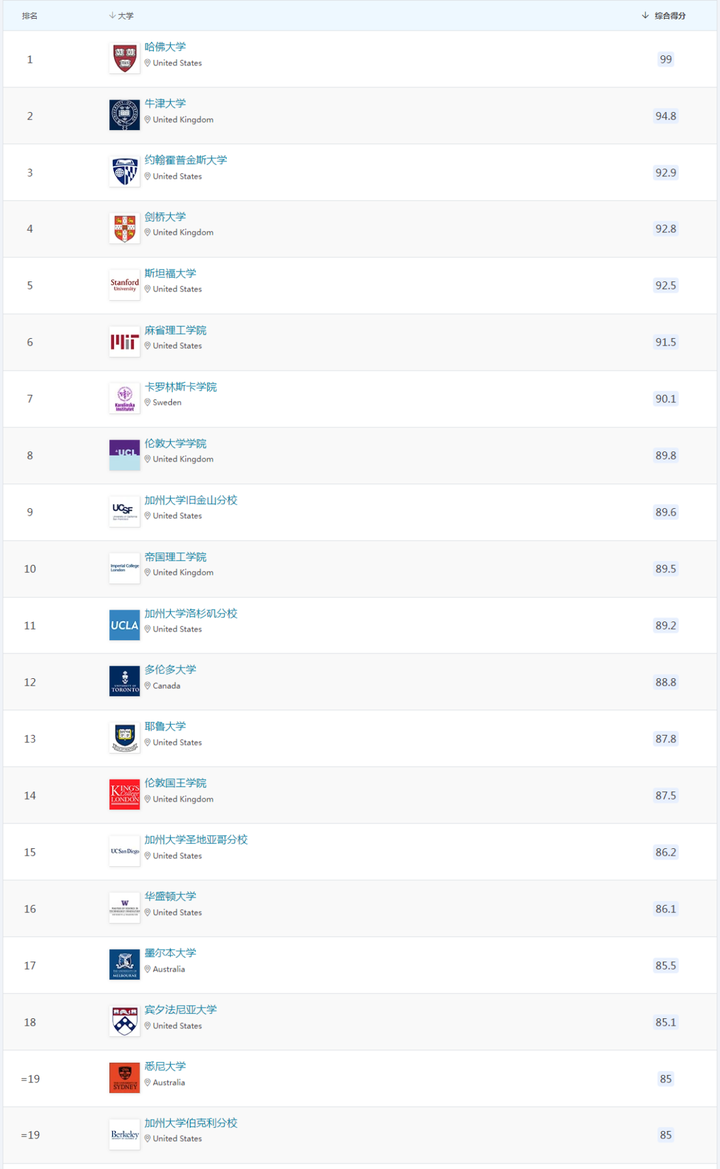
Task: Click the University of Sydney logo
Action: [124, 1078]
